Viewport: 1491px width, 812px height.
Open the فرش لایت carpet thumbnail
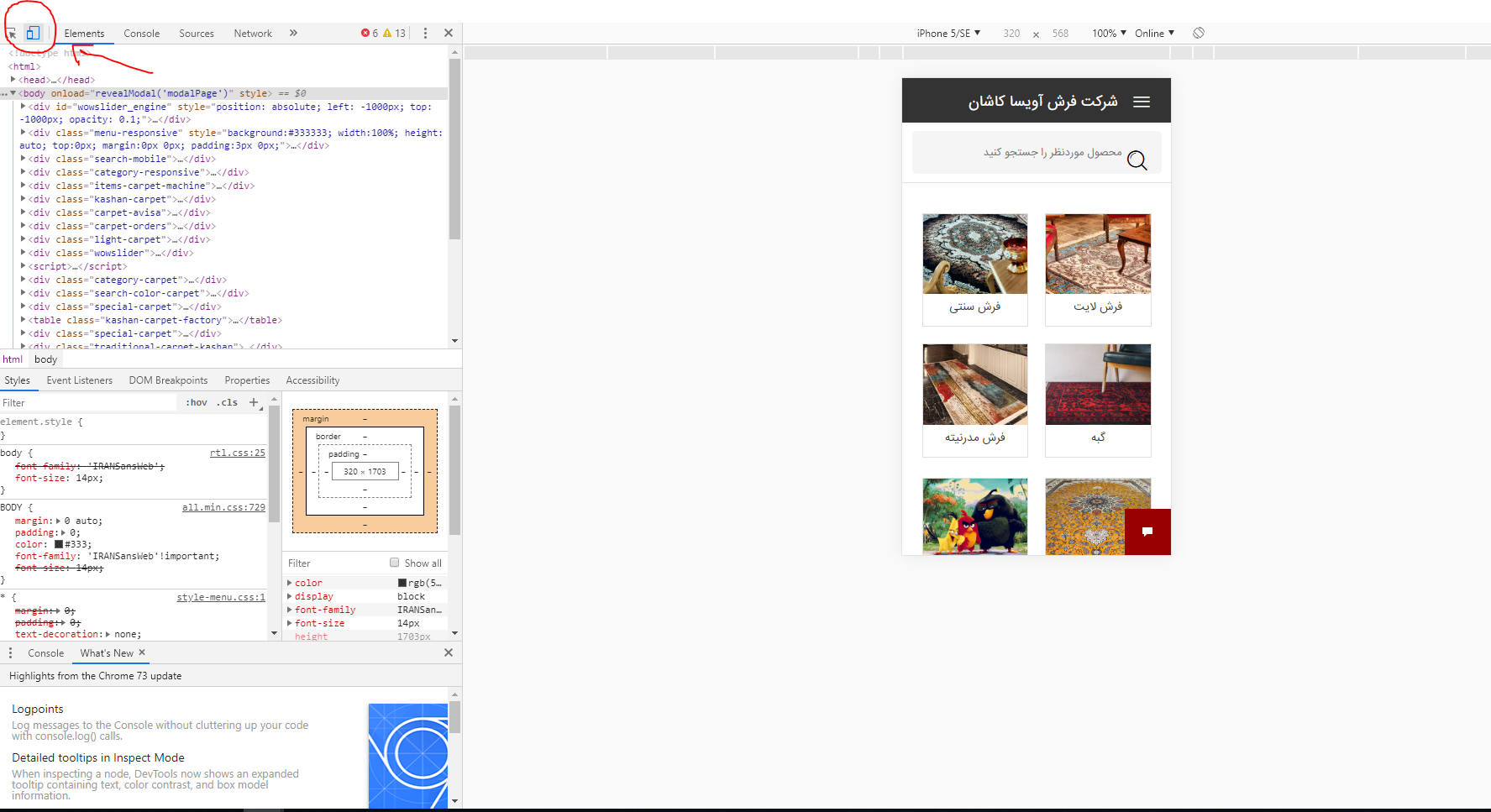click(x=1098, y=254)
